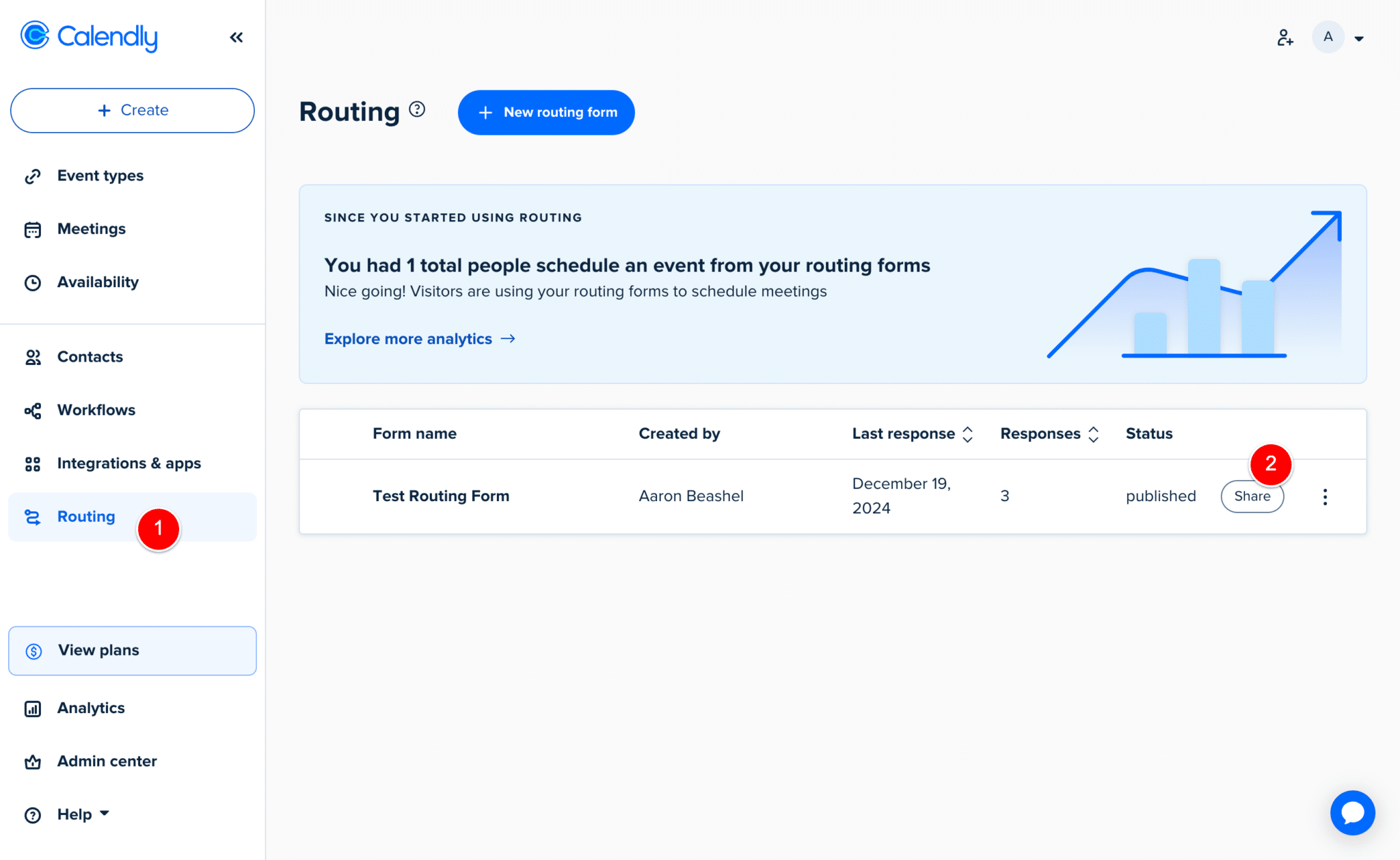Sort by Responses column
The height and width of the screenshot is (860, 1400).
tap(1093, 434)
